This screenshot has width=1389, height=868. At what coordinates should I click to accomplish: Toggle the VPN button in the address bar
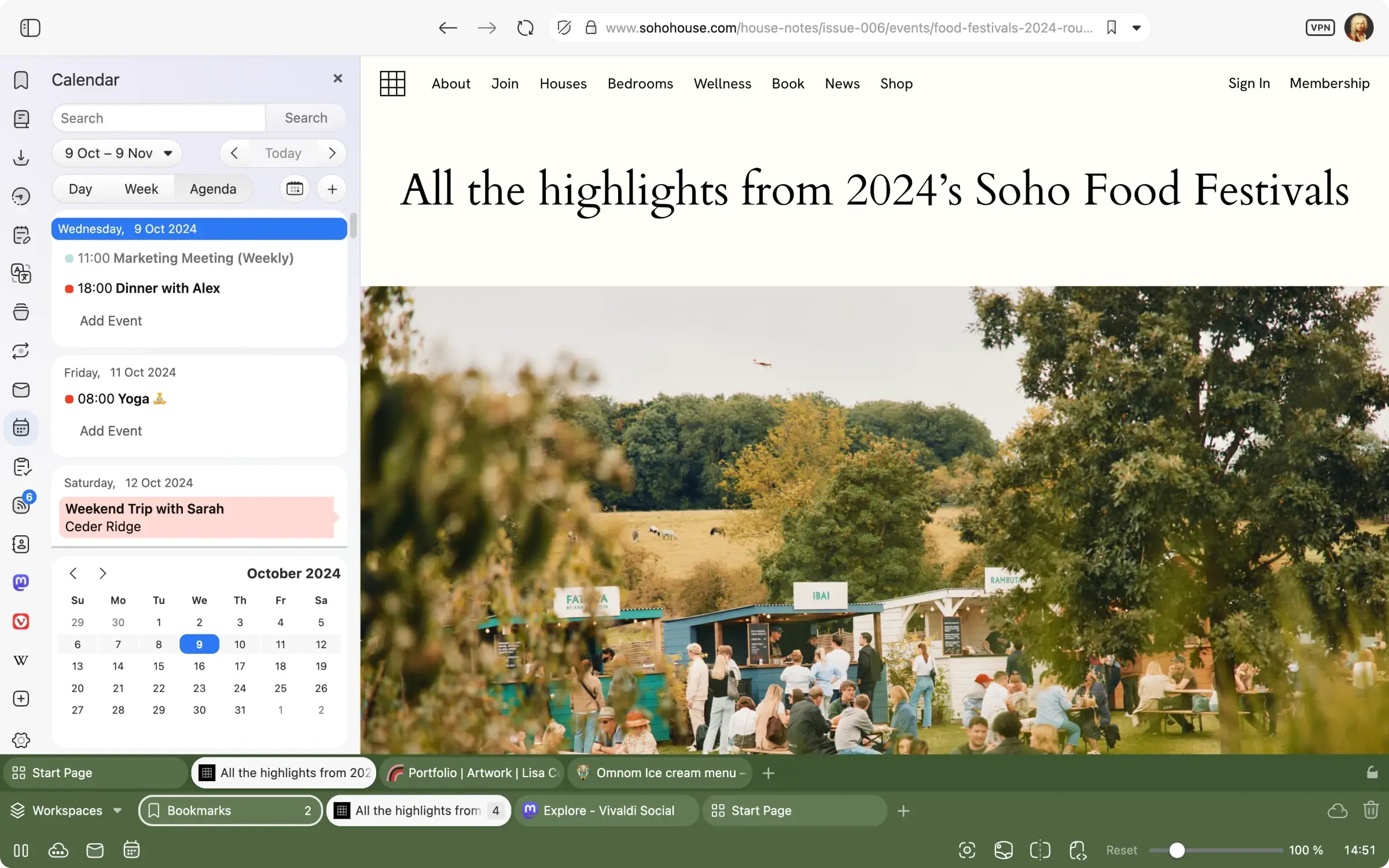1320,27
